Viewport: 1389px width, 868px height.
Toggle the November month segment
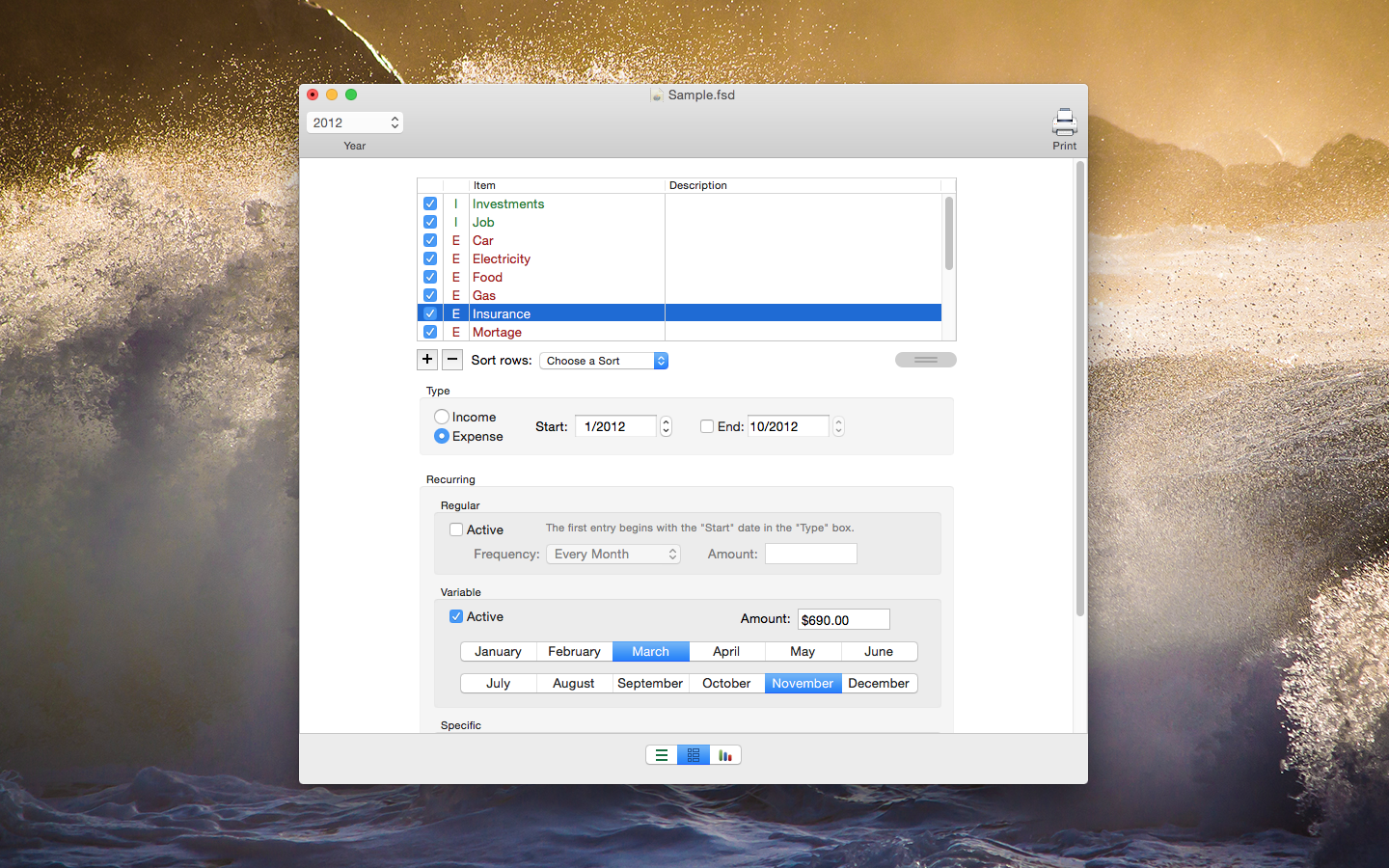(x=803, y=683)
